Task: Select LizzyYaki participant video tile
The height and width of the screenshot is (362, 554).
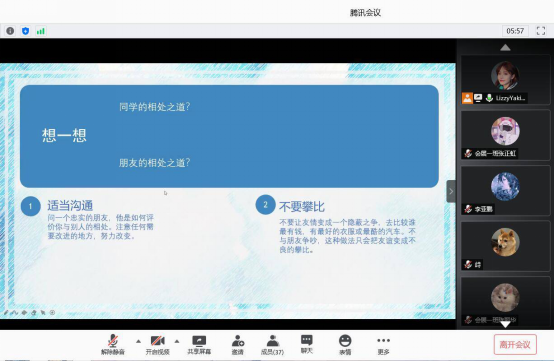Action: [x=505, y=80]
